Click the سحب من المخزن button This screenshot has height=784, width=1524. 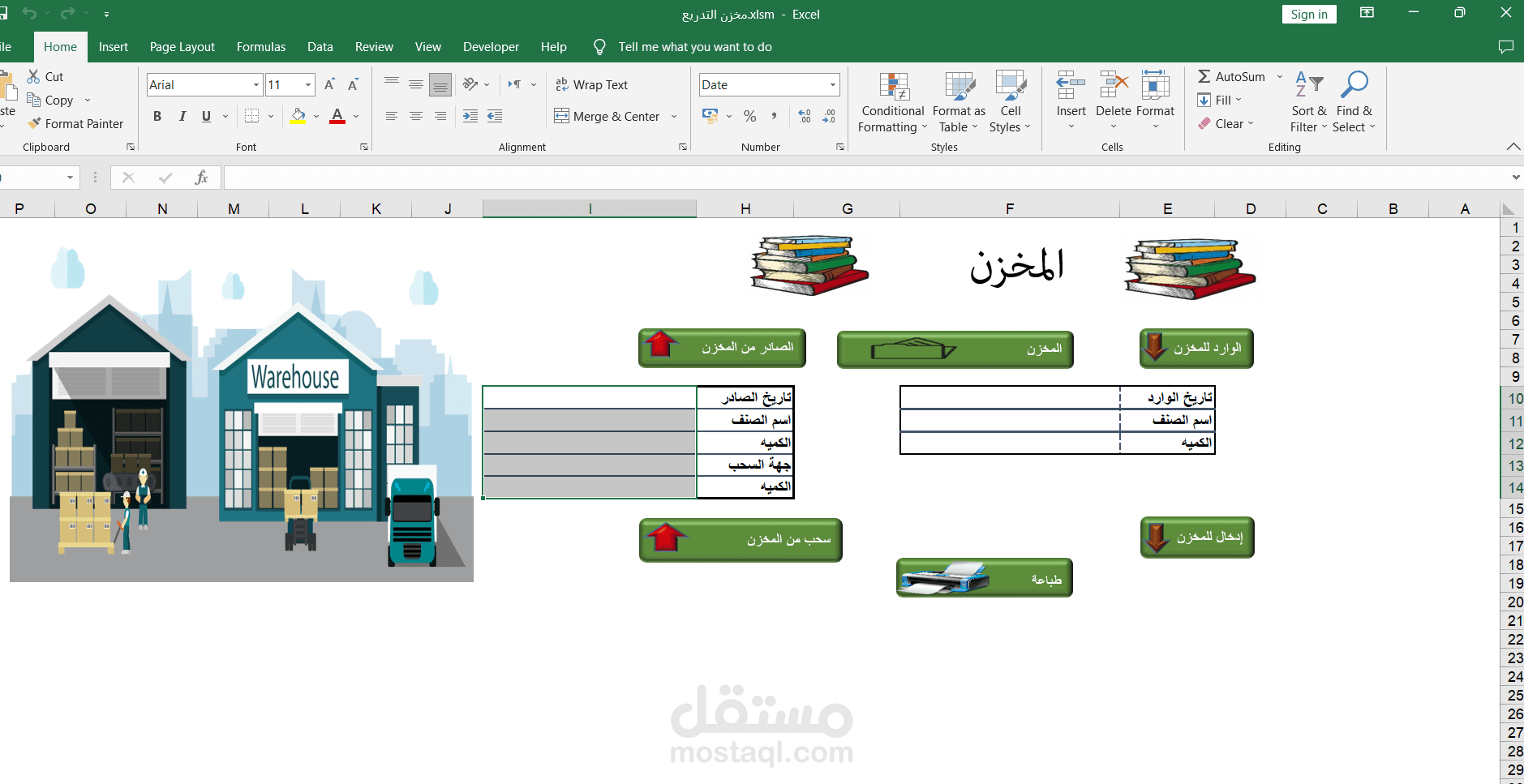pyautogui.click(x=741, y=540)
